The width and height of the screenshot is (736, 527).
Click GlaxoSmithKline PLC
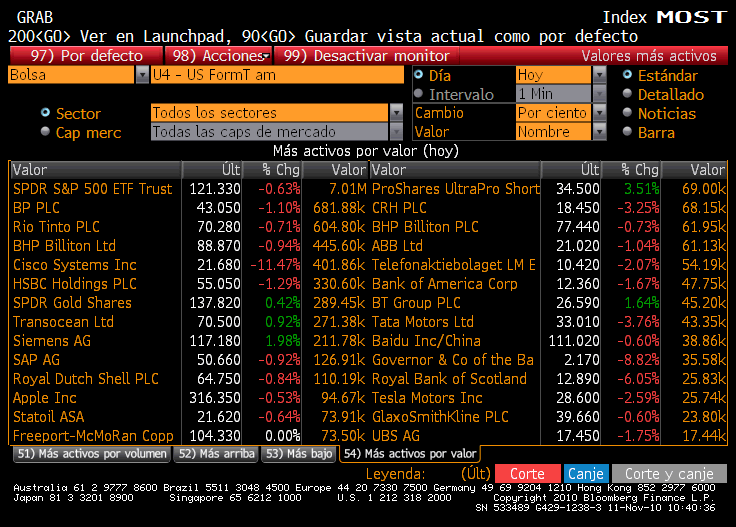440,417
